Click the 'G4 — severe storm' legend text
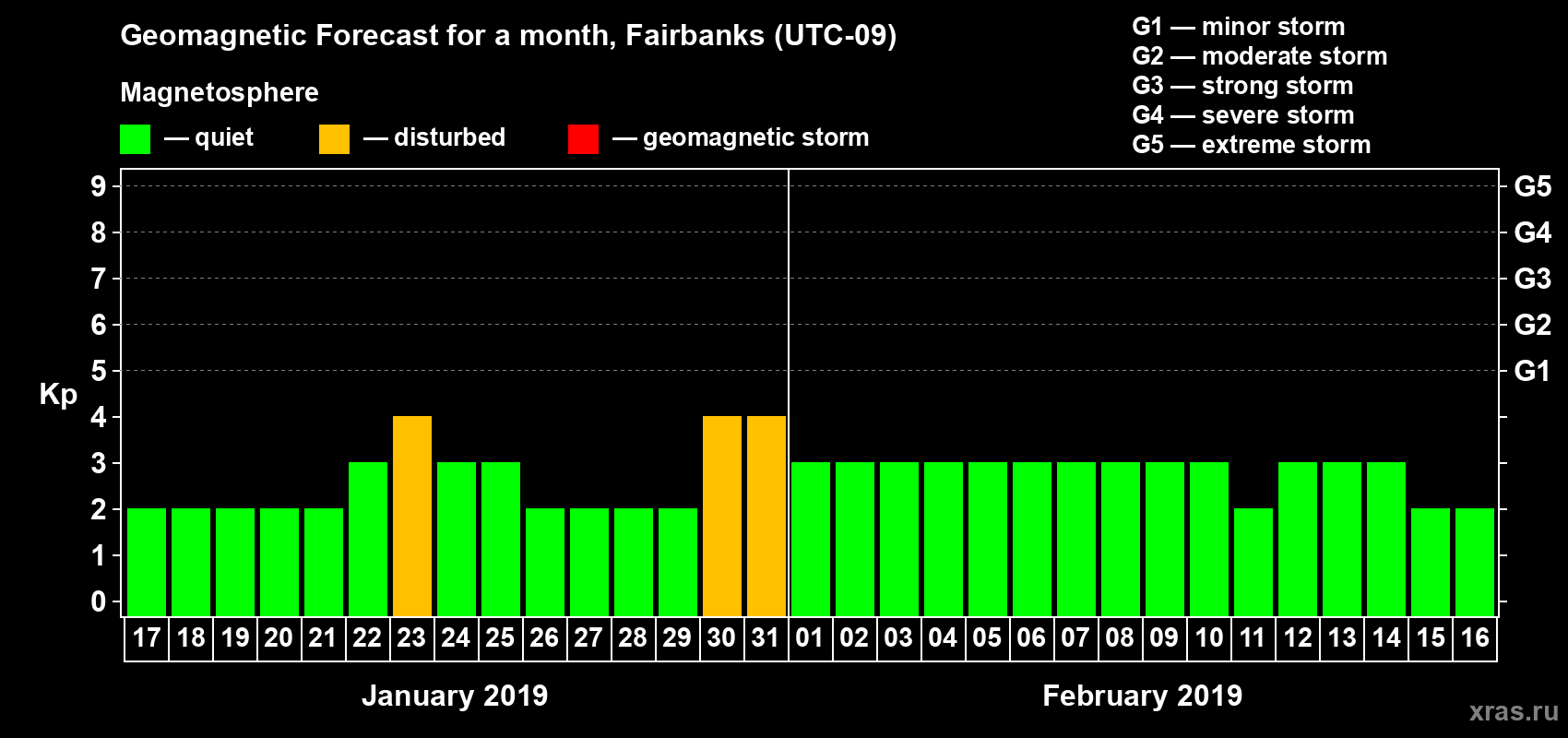This screenshot has height=738, width=1568. 1243,115
